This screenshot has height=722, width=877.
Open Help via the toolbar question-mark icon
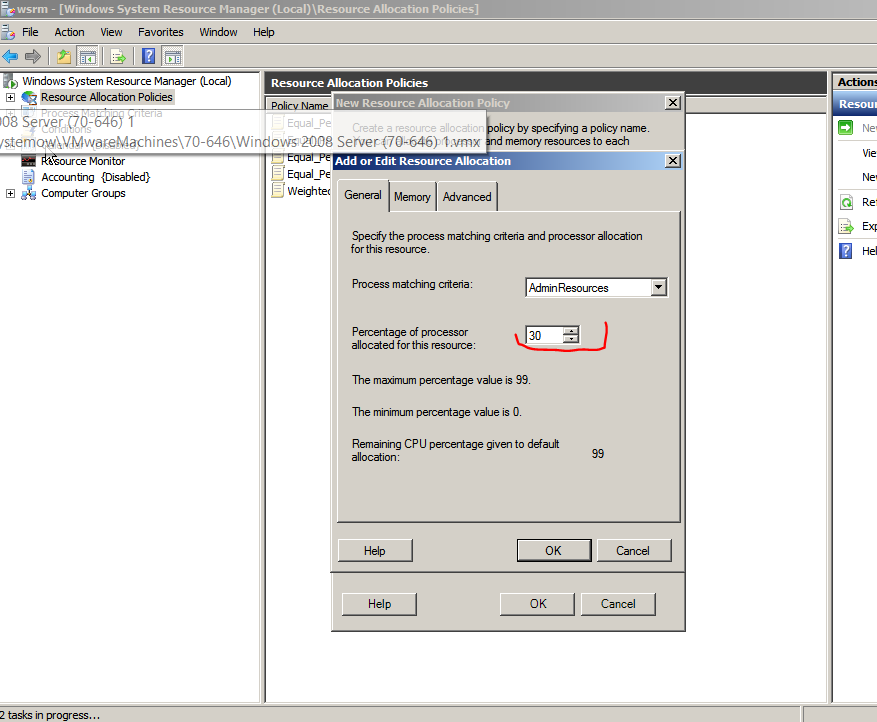(x=148, y=56)
